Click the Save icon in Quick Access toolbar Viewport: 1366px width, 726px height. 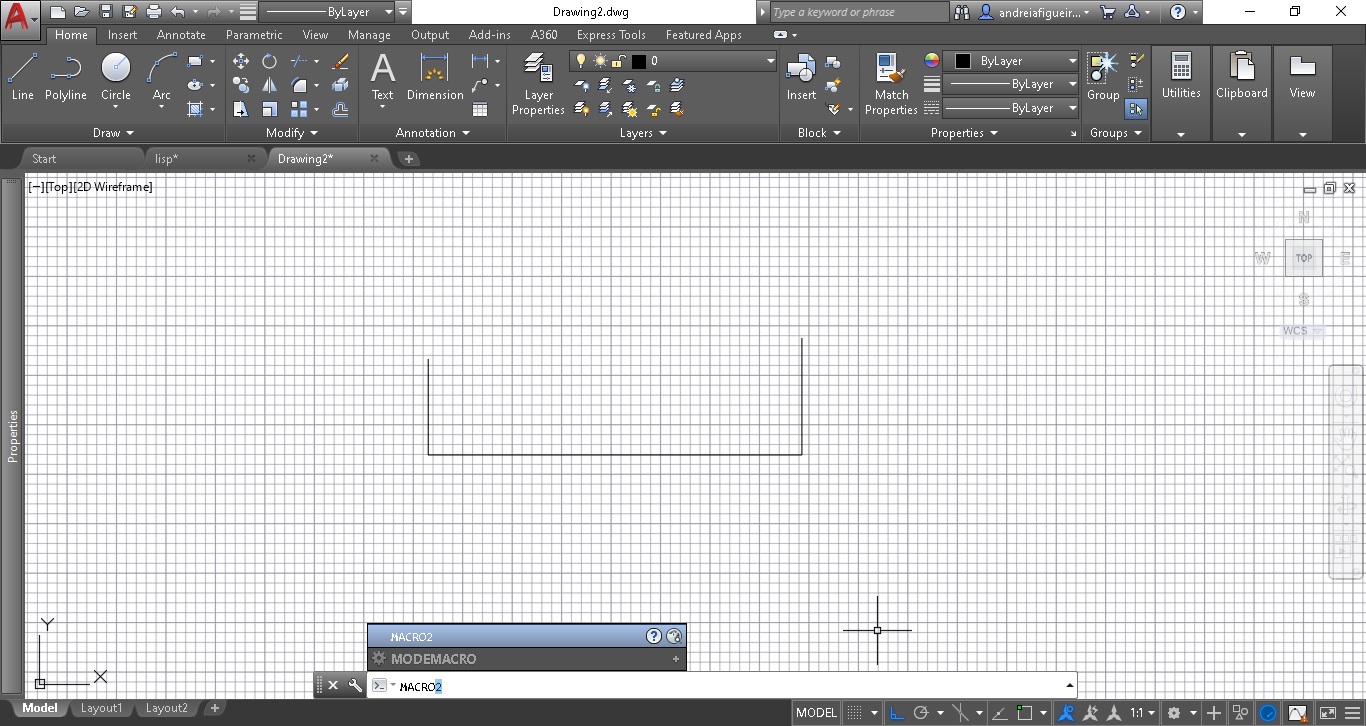pyautogui.click(x=106, y=12)
